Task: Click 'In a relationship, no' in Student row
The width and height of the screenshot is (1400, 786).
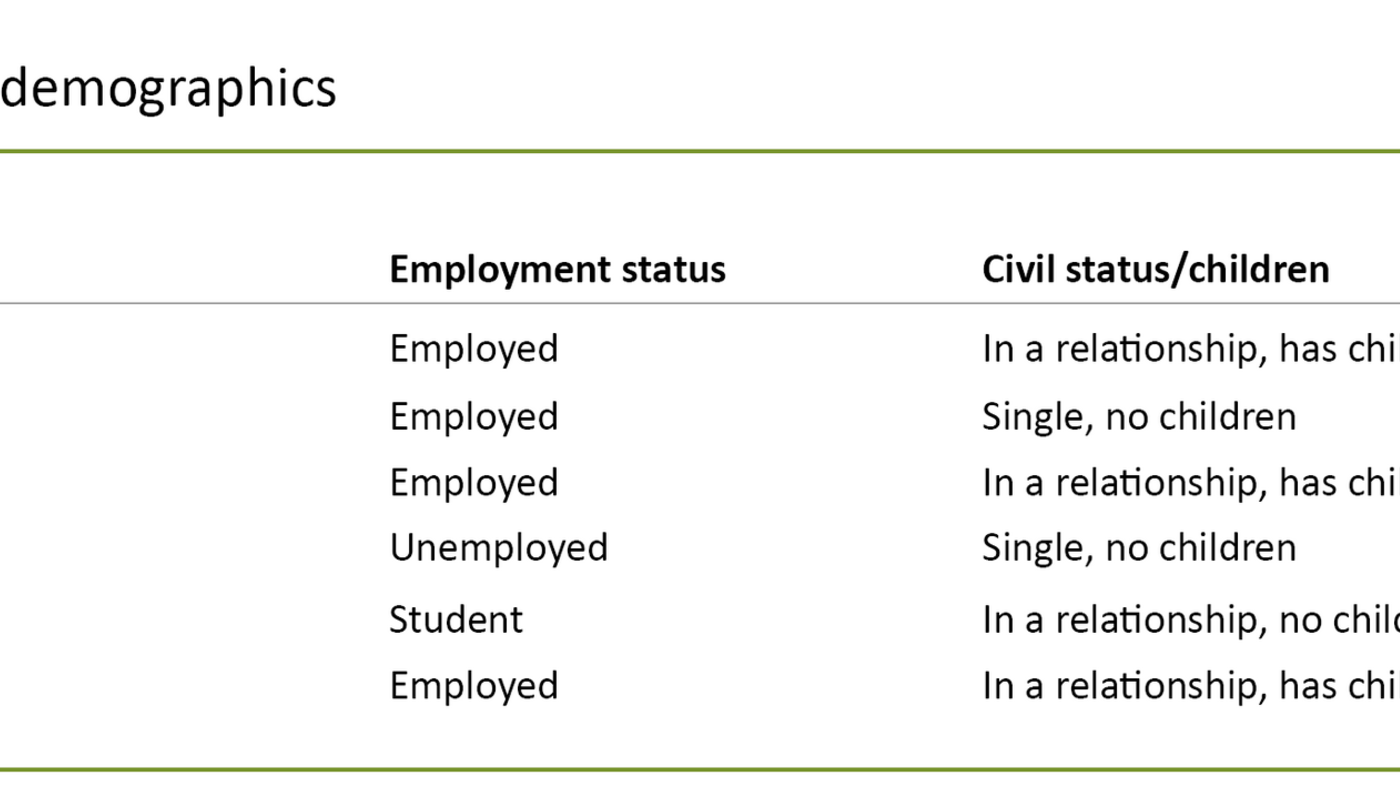Action: [1191, 620]
